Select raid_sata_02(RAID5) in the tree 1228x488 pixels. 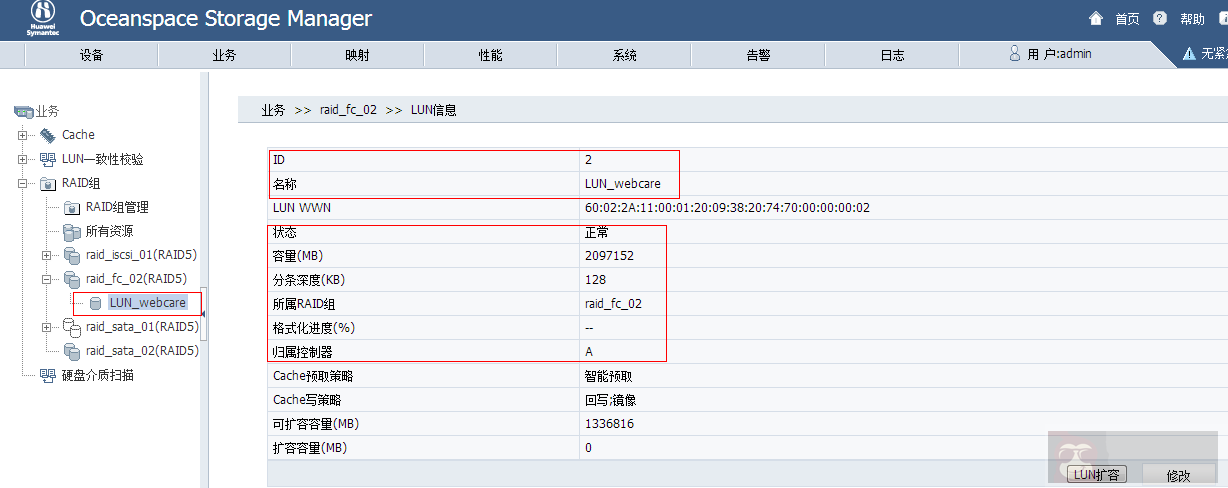(x=142, y=351)
